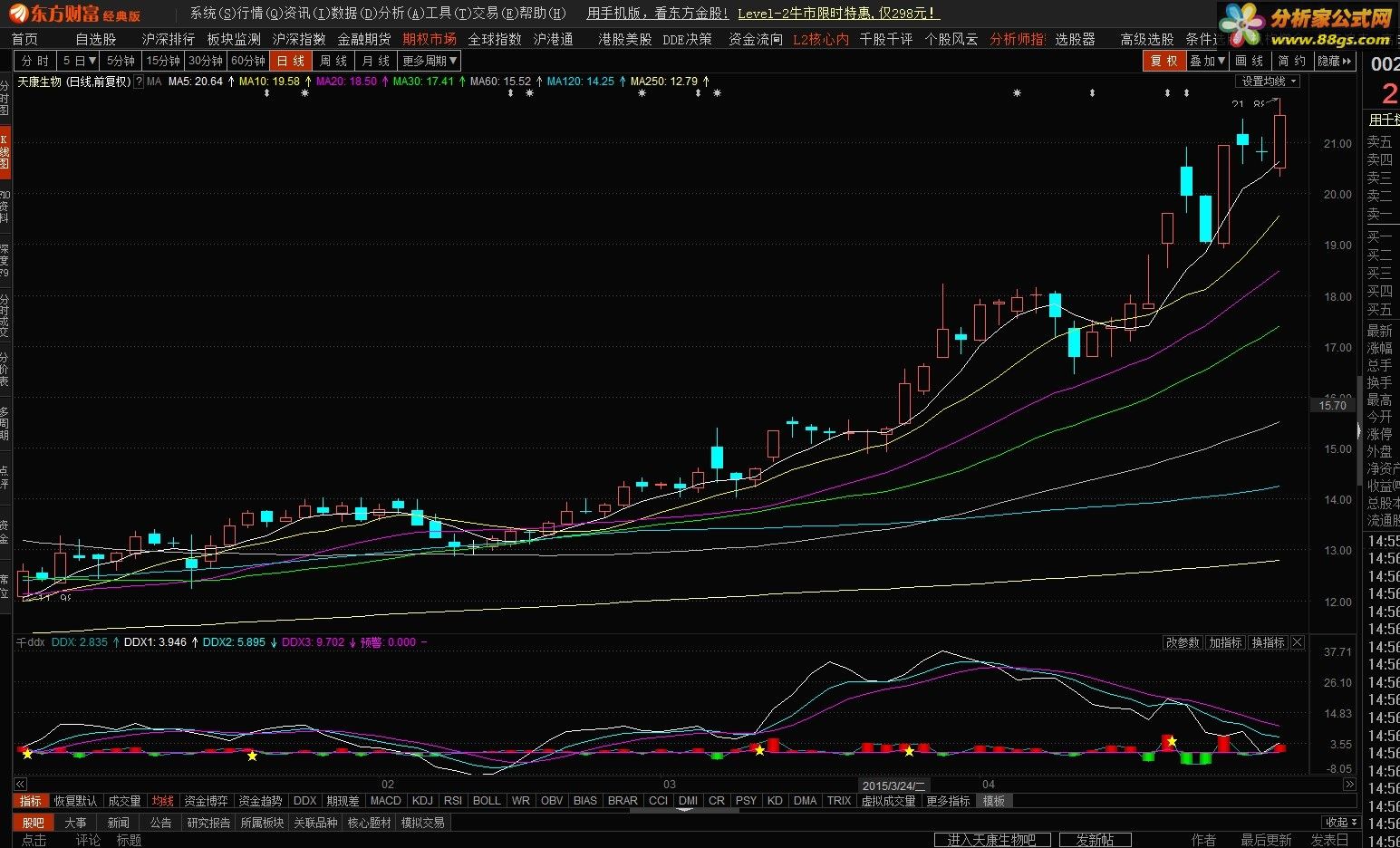Select the MACD indicator tab
The image size is (1400, 848).
pyautogui.click(x=385, y=801)
